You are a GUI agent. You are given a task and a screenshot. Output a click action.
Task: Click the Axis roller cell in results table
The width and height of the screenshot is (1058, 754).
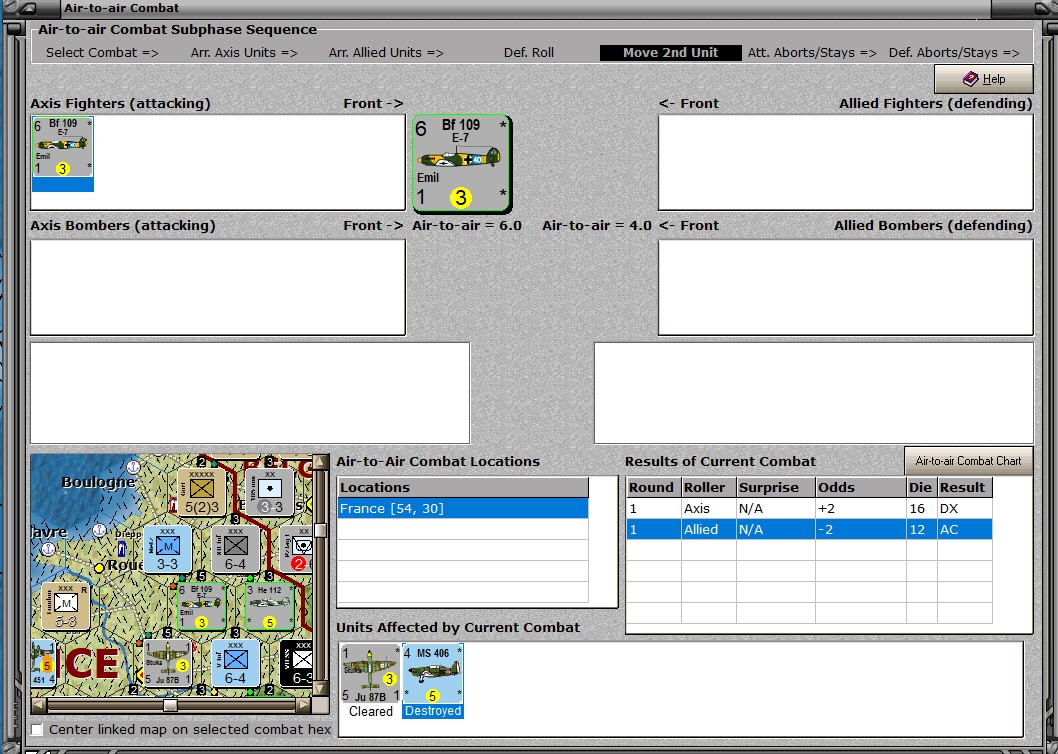pos(708,508)
